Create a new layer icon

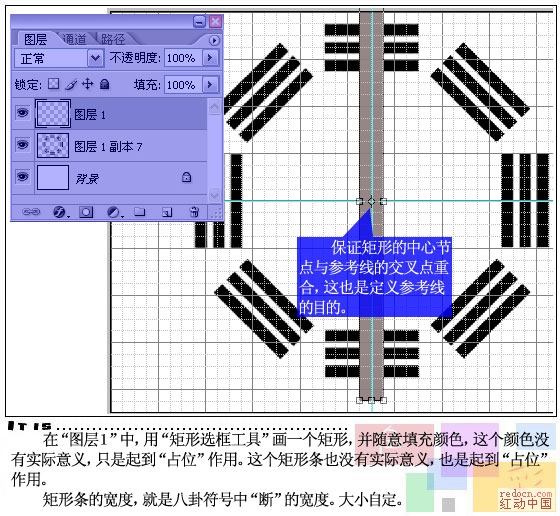[x=167, y=212]
